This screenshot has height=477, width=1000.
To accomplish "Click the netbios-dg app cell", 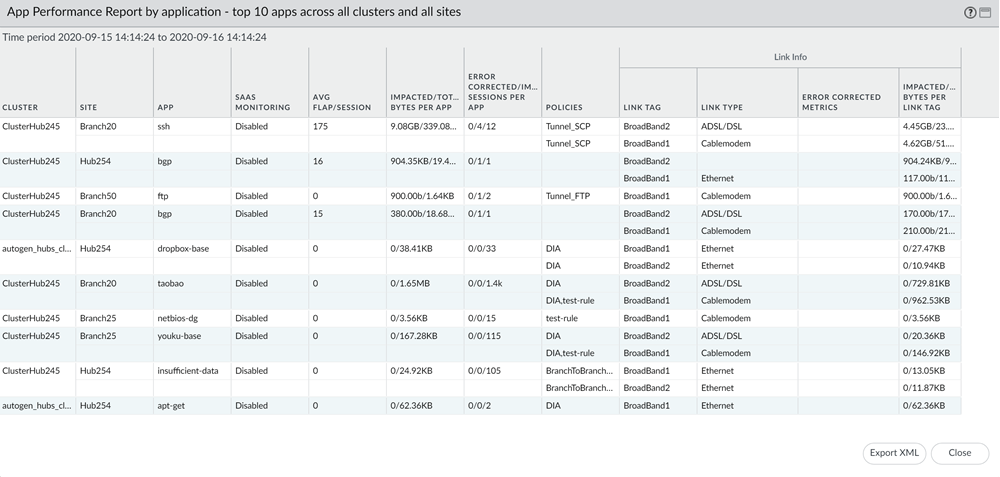I will tap(178, 318).
